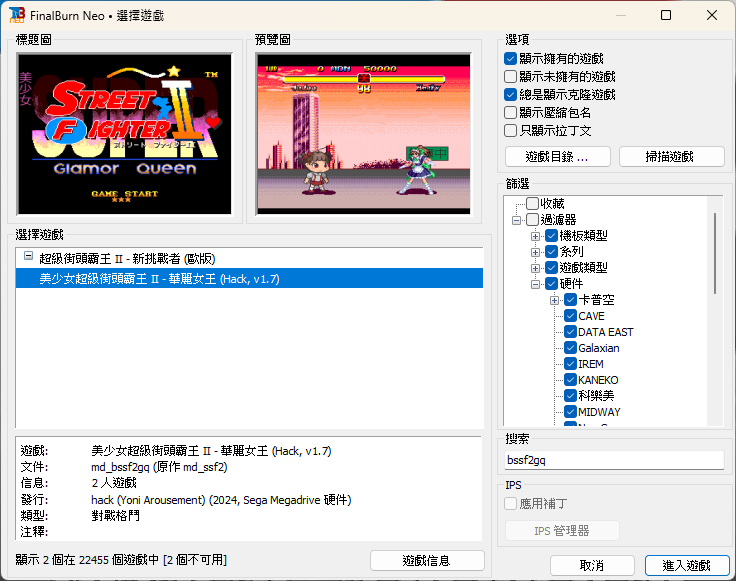Collapse the 硬件 tree node

535,284
